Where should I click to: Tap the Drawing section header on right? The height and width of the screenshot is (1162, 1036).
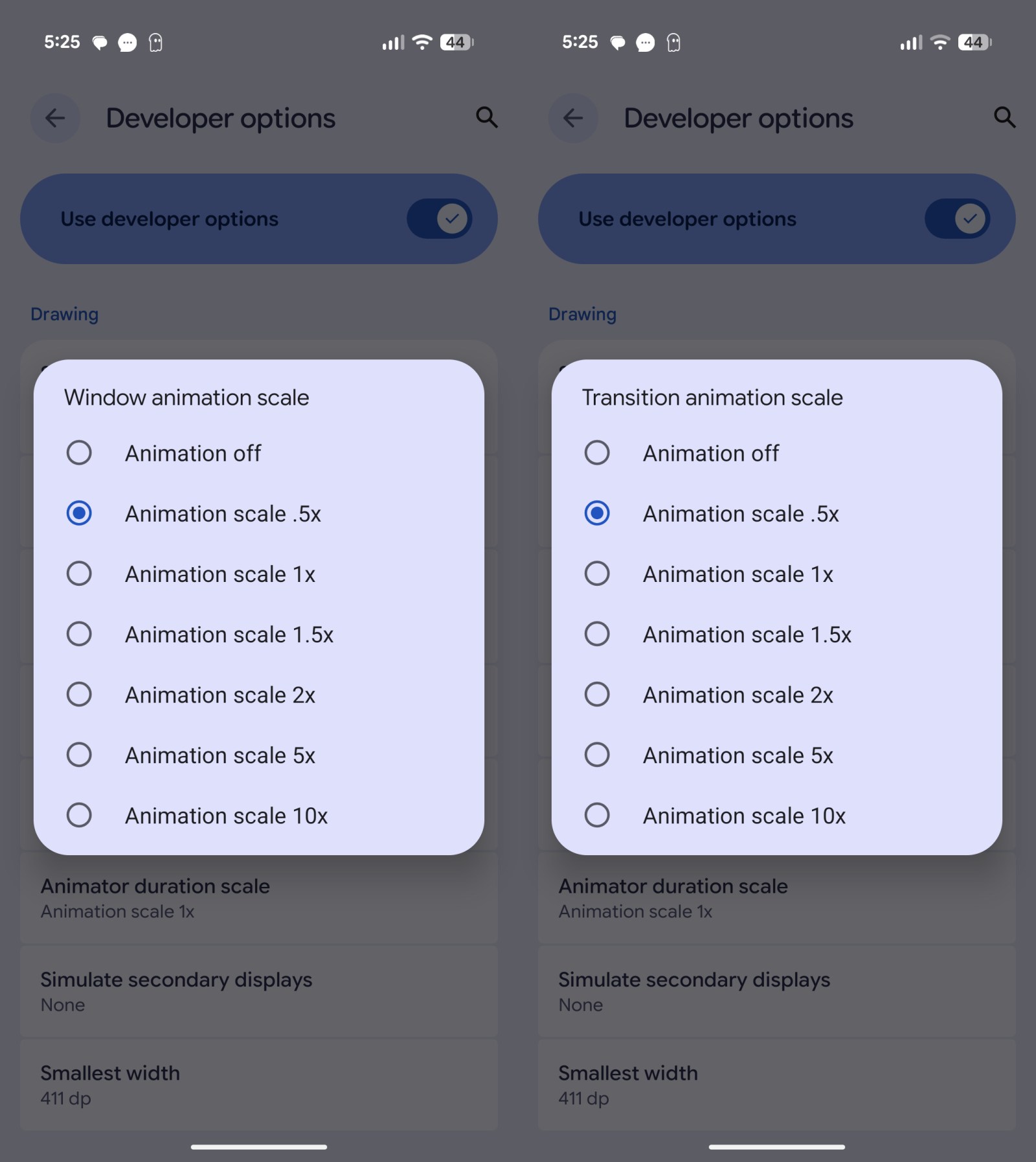[582, 314]
